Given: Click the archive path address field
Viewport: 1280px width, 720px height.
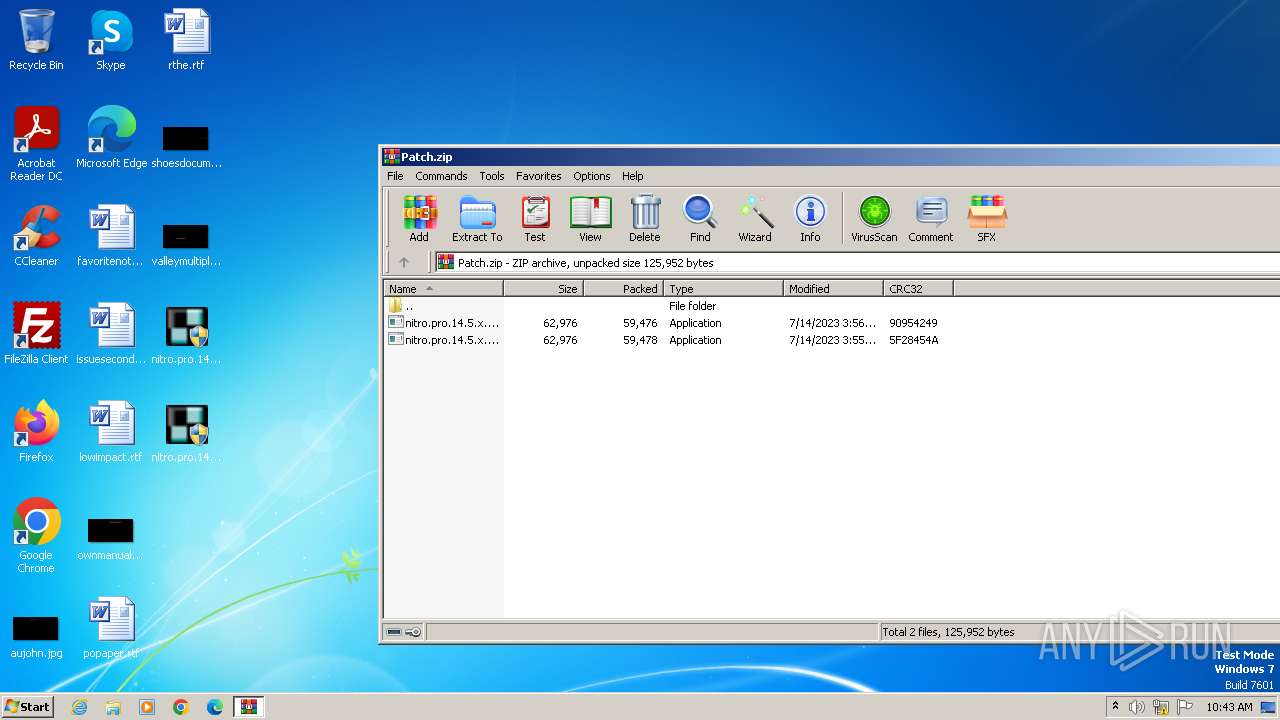Looking at the screenshot, I should pos(857,263).
